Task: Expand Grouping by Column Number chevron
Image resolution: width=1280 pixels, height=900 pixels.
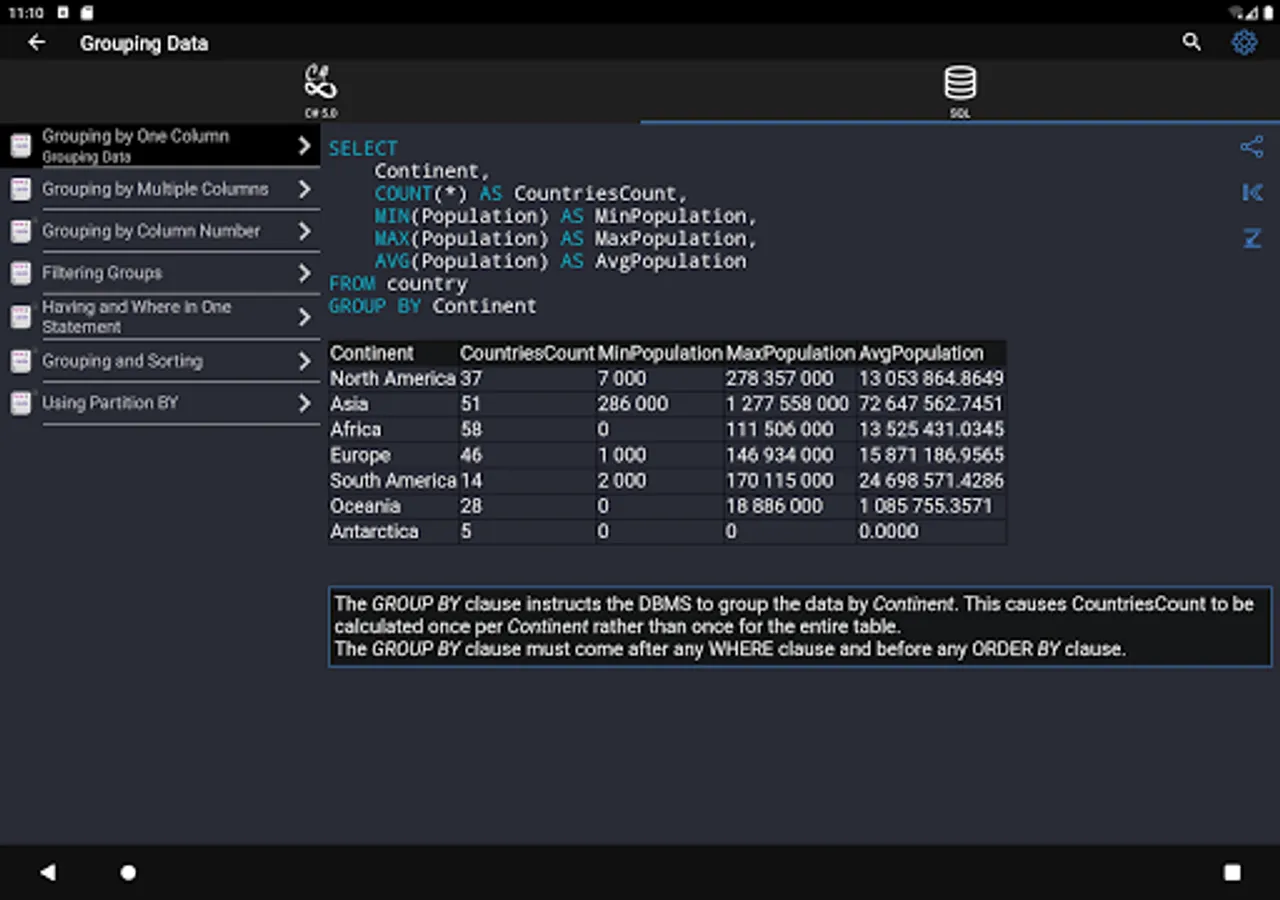Action: pos(305,231)
